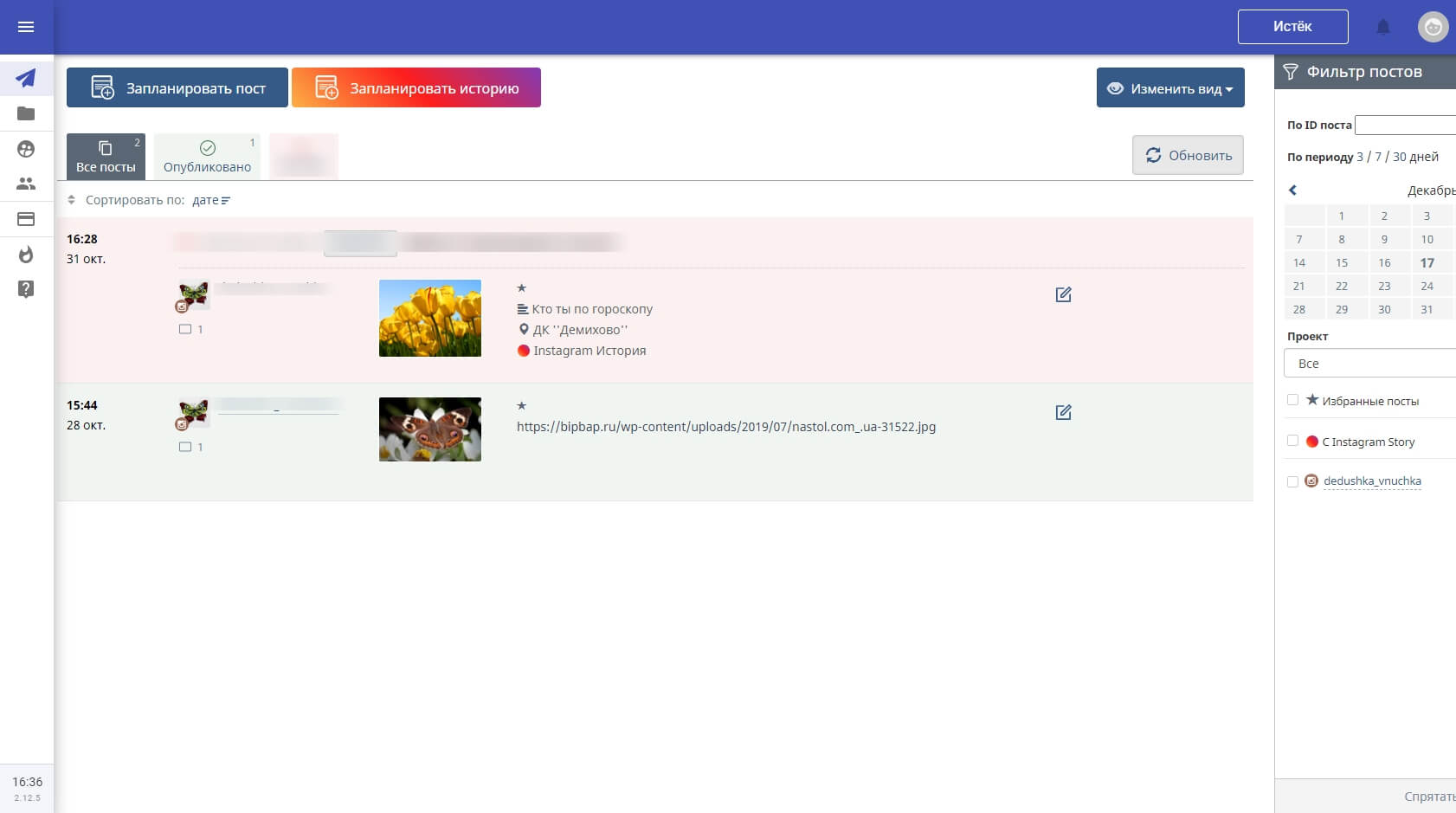
Task: Click Спрятать to hide filter panel
Action: [x=1429, y=797]
